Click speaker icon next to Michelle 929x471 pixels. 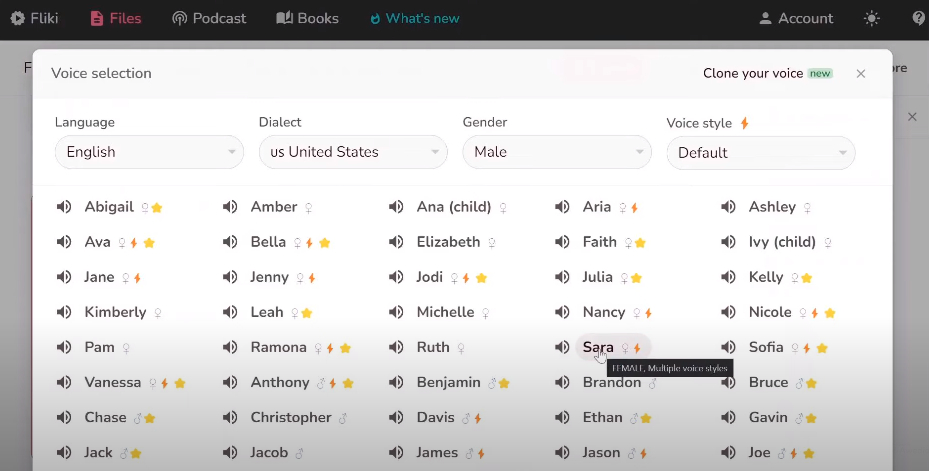(396, 312)
